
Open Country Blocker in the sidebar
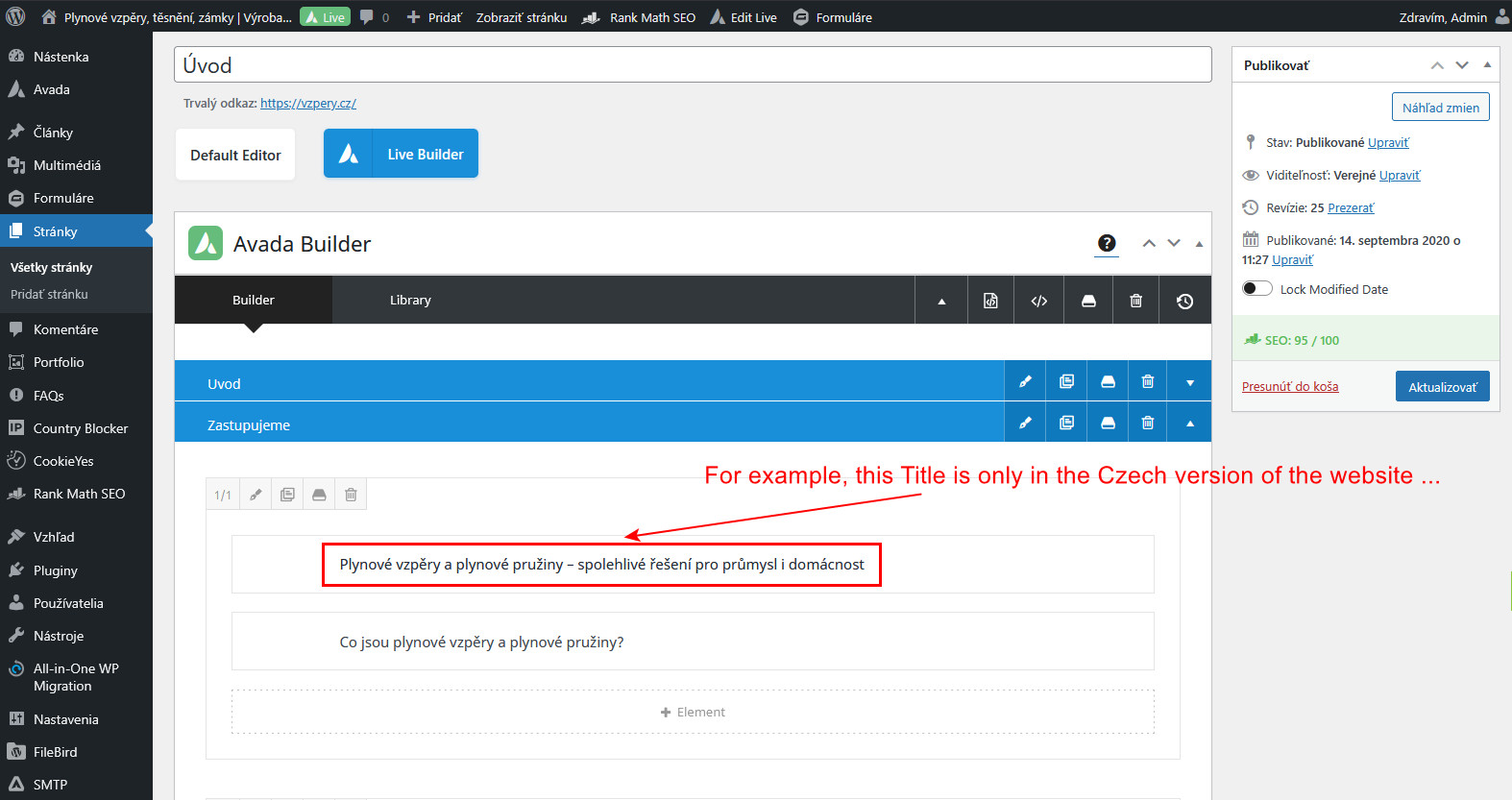coord(76,428)
